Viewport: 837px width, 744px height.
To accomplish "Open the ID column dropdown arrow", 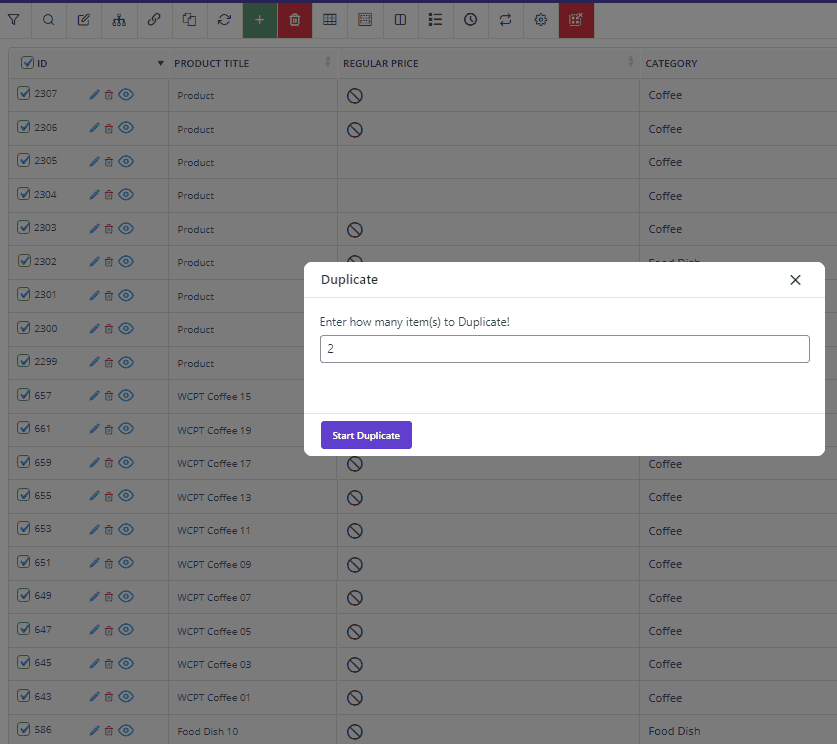I will click(x=160, y=62).
